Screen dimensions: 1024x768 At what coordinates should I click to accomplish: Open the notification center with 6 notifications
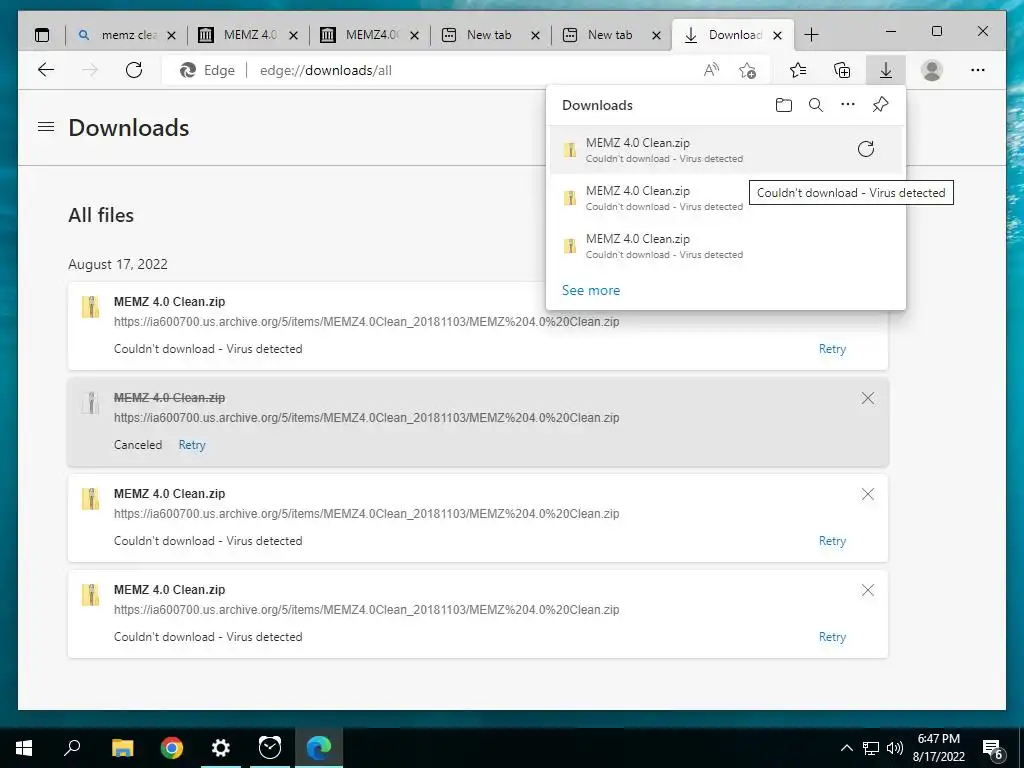point(993,749)
